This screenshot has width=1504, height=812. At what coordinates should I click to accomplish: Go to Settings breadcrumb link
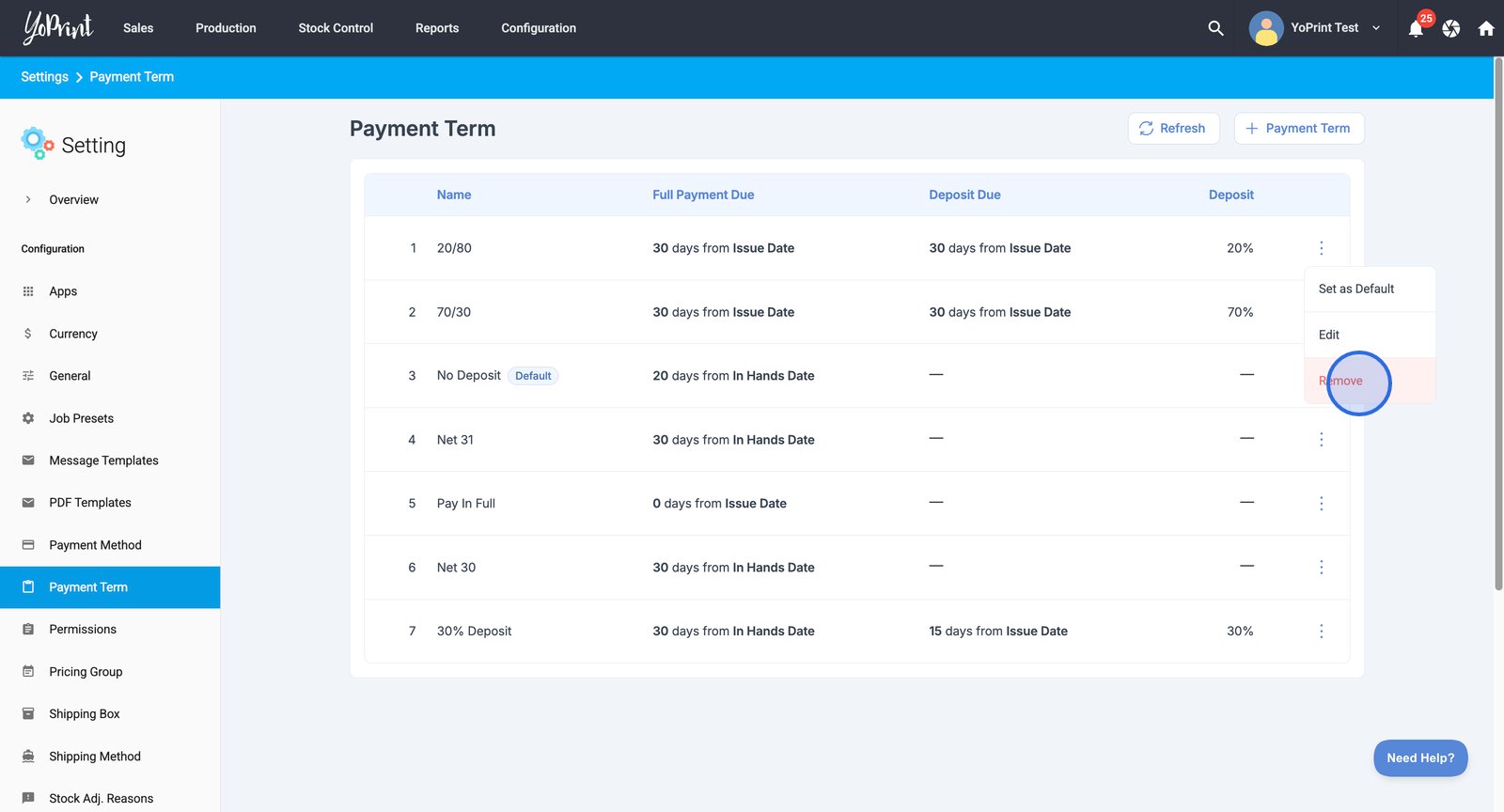(44, 77)
